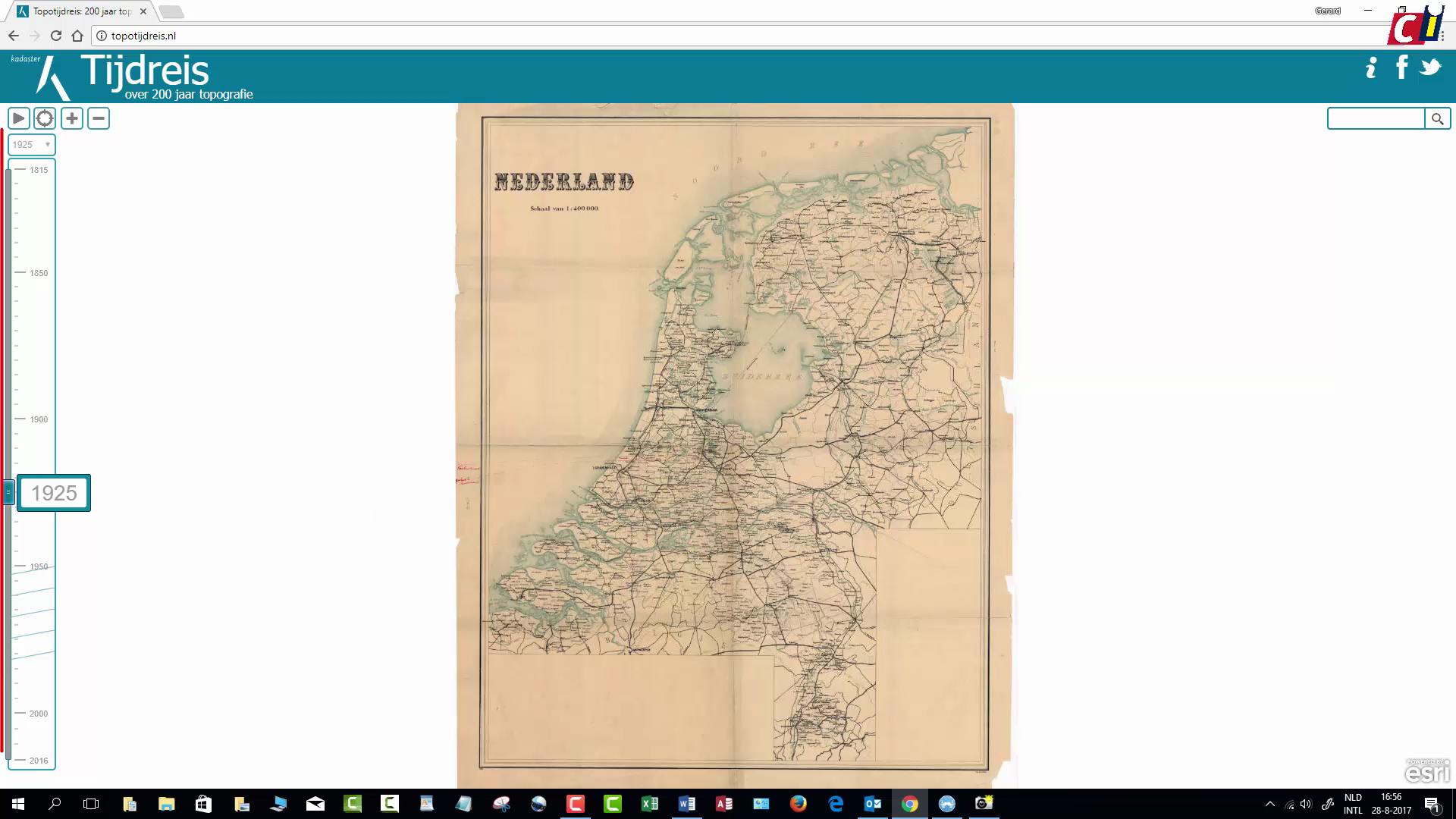Open Excel from the taskbar
The width and height of the screenshot is (1456, 819).
pyautogui.click(x=650, y=804)
